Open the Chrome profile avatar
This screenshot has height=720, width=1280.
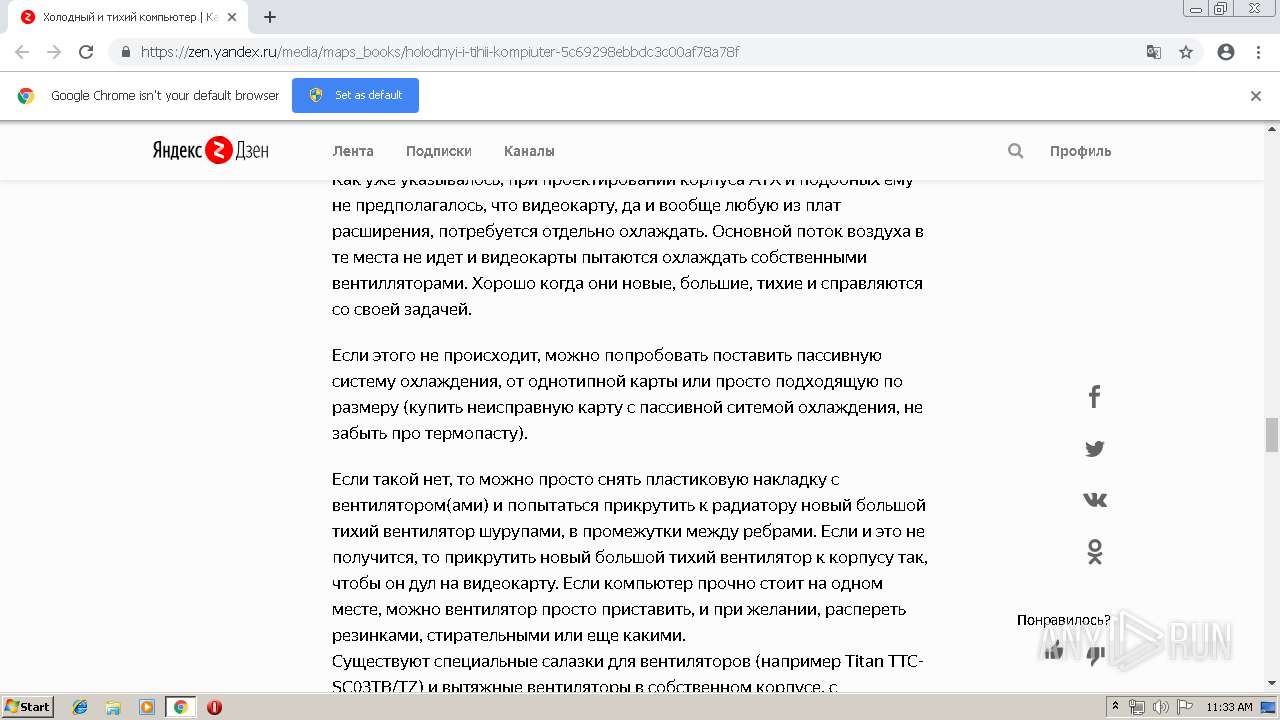point(1226,52)
